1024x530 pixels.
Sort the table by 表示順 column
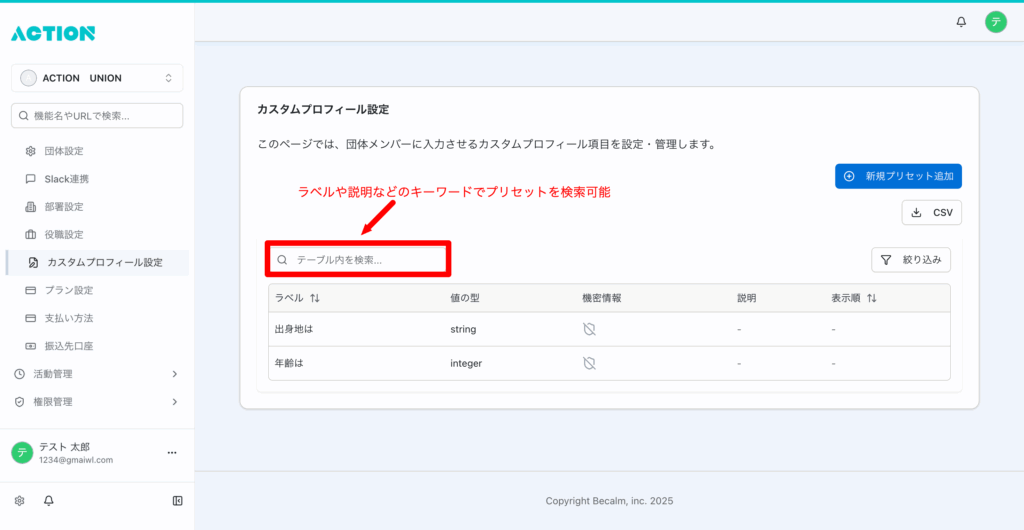click(x=871, y=298)
